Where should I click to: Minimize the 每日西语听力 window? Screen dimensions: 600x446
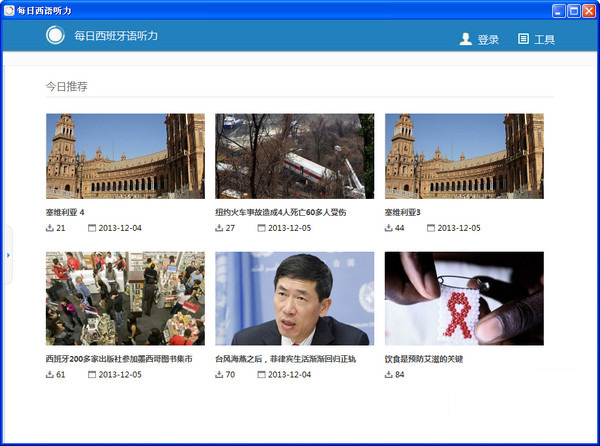click(x=558, y=11)
